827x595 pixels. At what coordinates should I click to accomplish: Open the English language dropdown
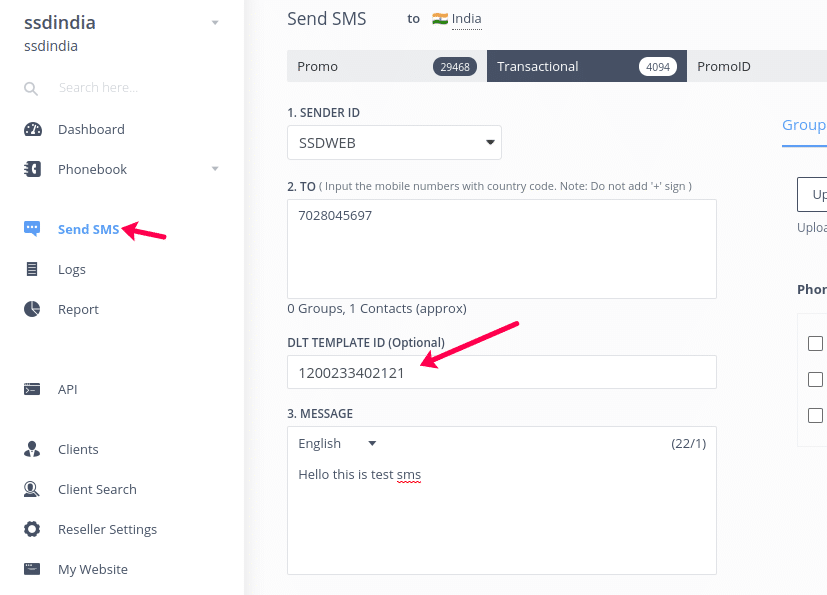coord(337,444)
